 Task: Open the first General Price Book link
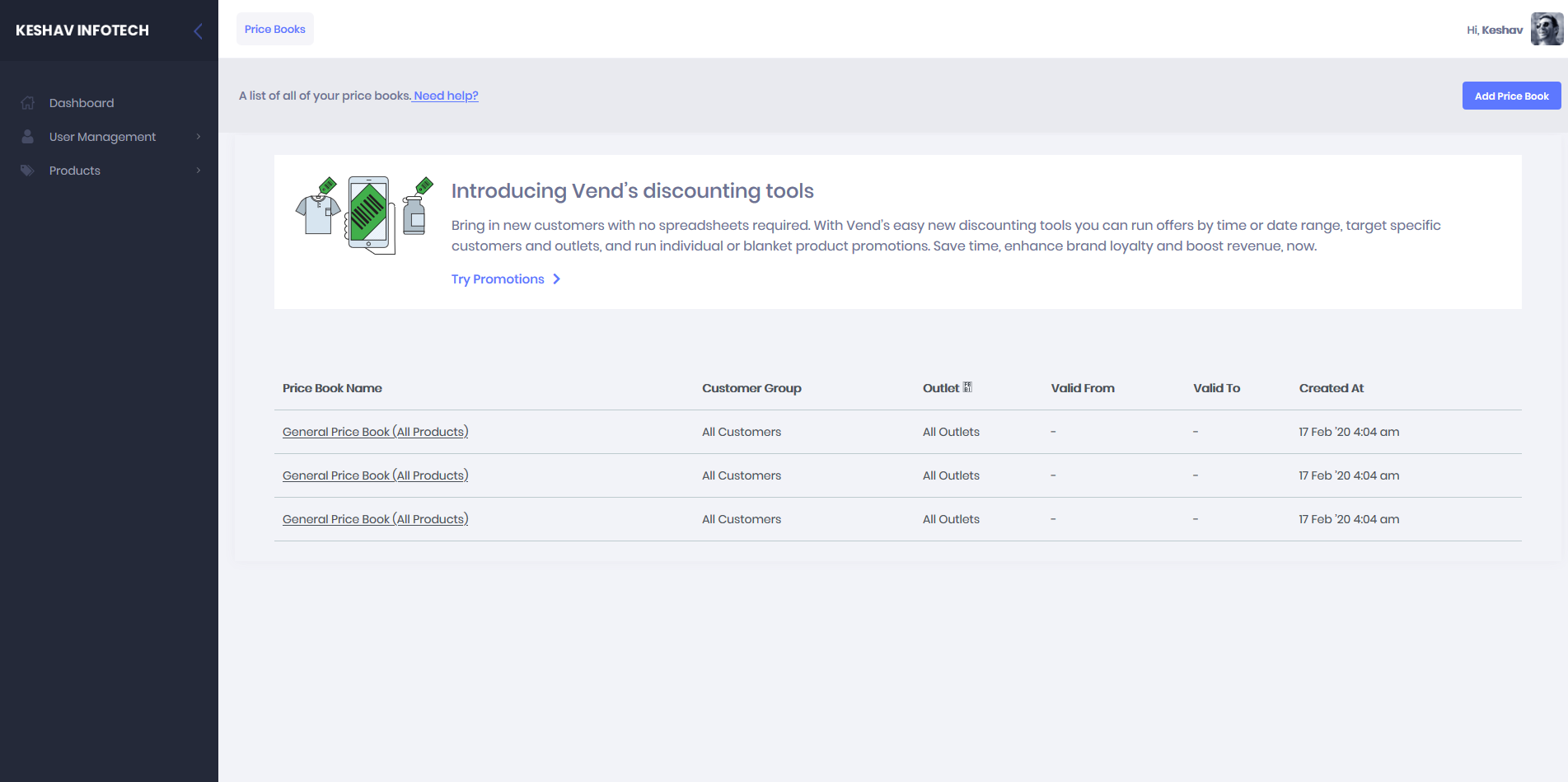375,432
